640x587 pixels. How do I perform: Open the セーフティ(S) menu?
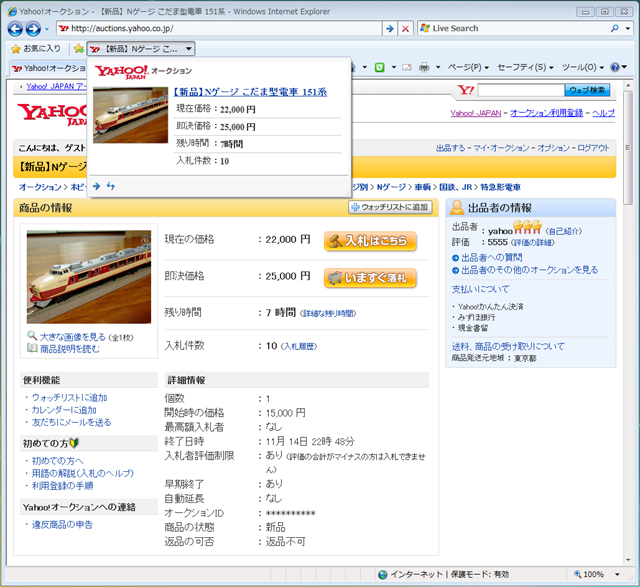tap(525, 67)
